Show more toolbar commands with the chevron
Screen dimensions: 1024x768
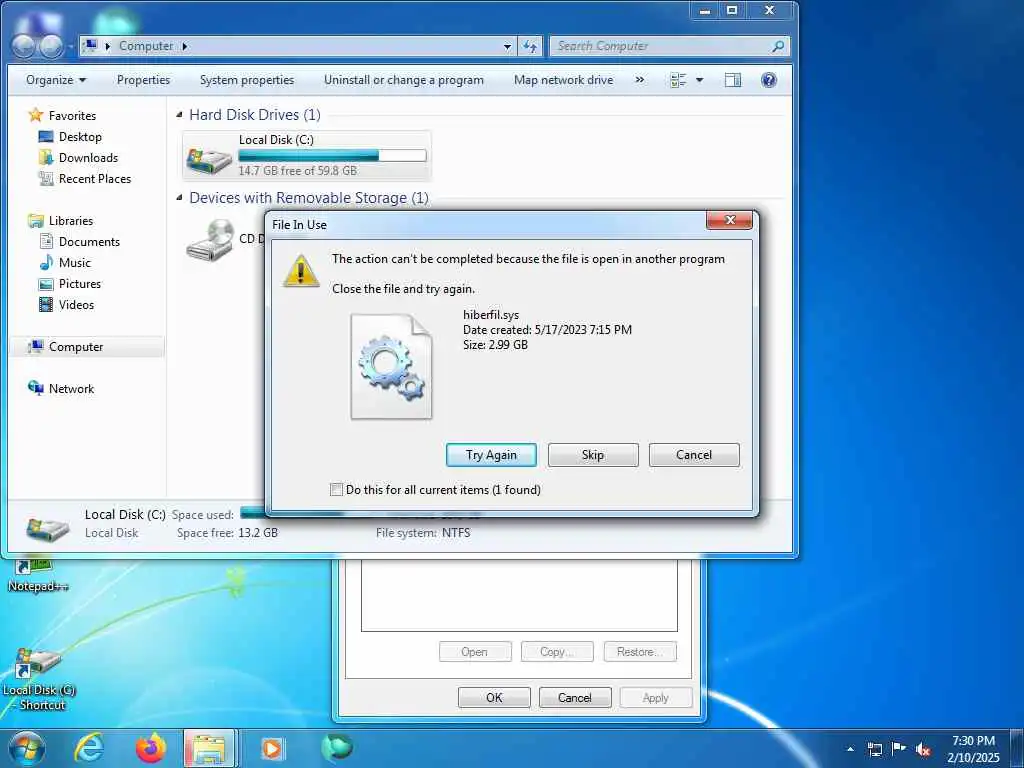[x=640, y=80]
